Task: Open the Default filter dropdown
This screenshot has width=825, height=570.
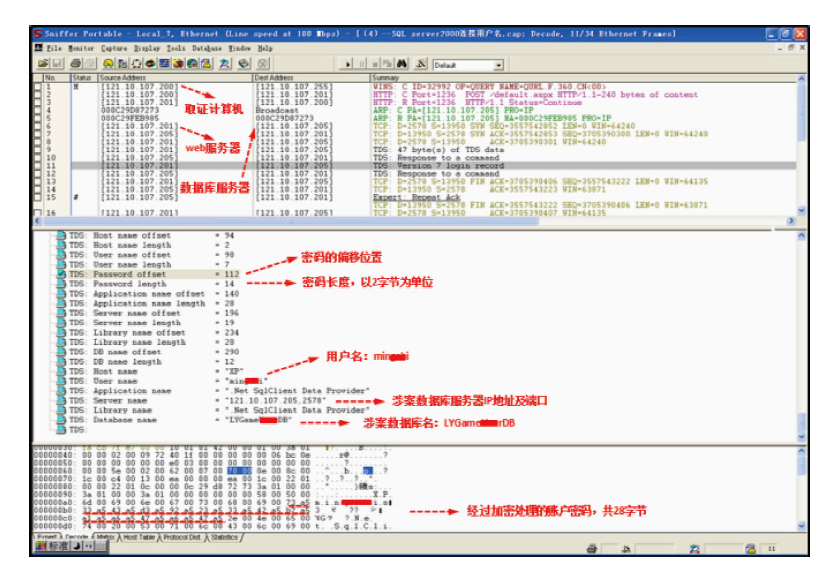Action: (499, 65)
